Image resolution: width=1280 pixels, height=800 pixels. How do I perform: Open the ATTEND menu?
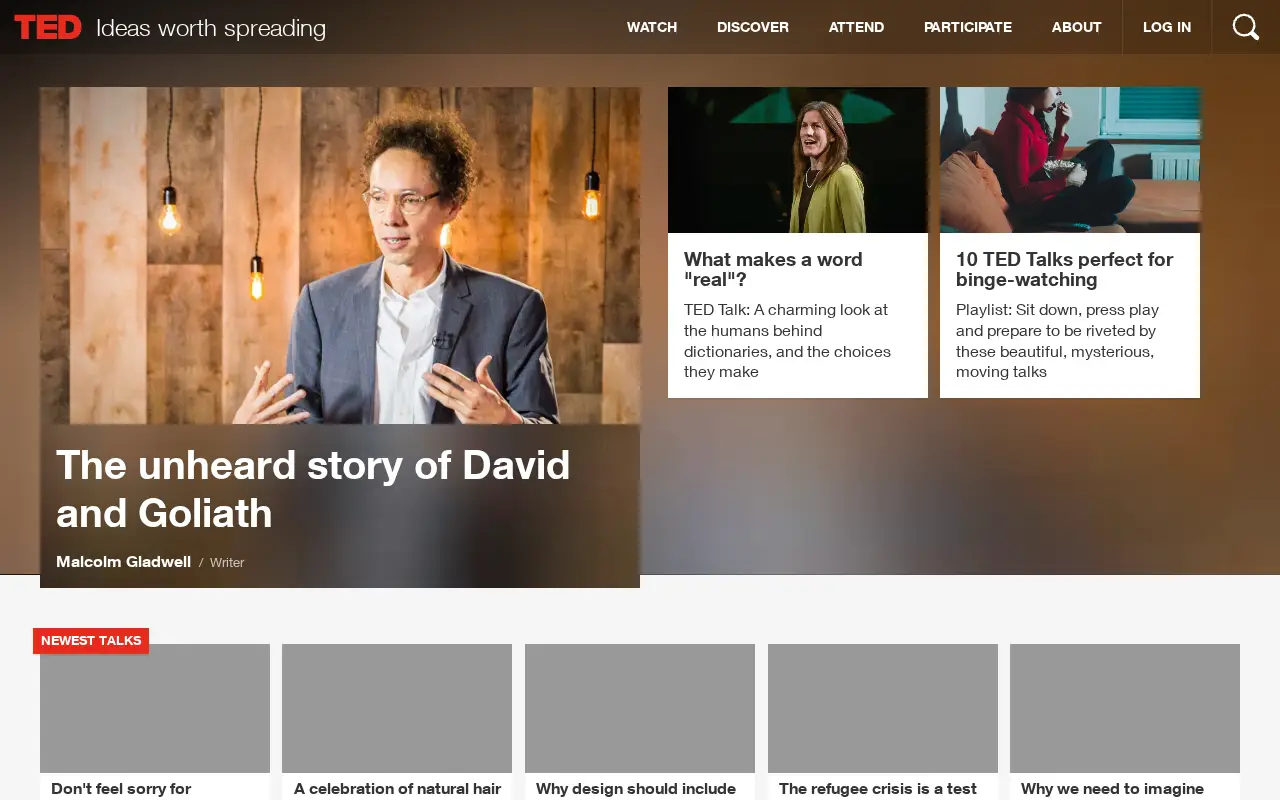pyautogui.click(x=856, y=27)
